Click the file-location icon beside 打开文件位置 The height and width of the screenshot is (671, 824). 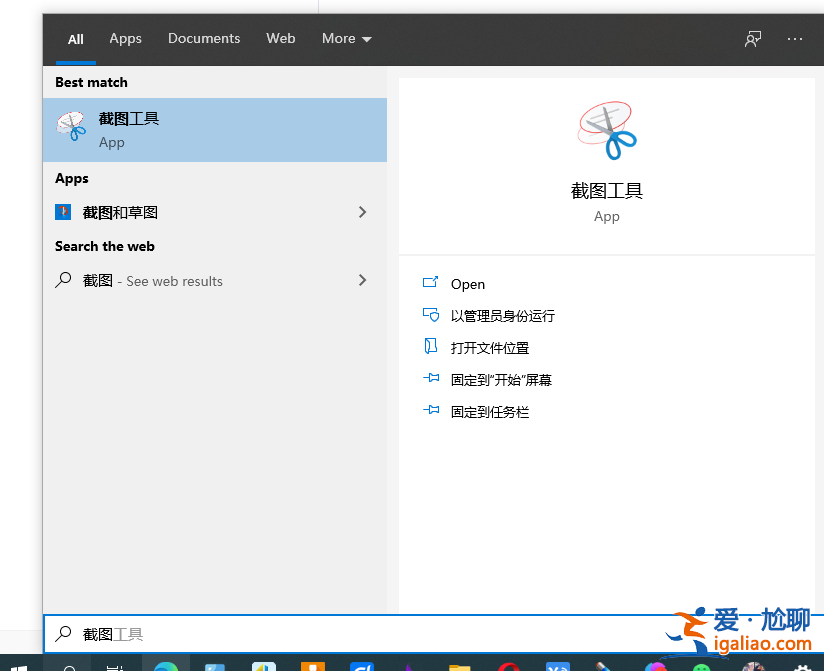click(x=430, y=347)
